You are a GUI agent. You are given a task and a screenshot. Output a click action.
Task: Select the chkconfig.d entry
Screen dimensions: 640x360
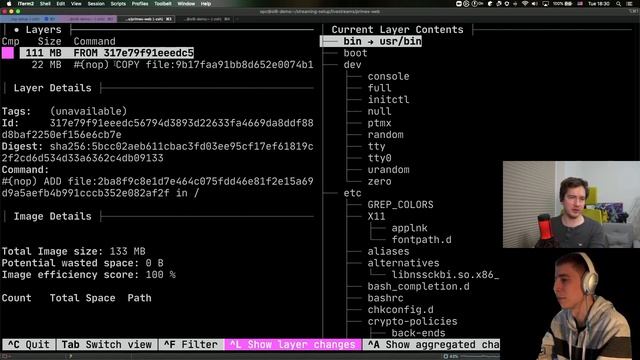(x=400, y=310)
